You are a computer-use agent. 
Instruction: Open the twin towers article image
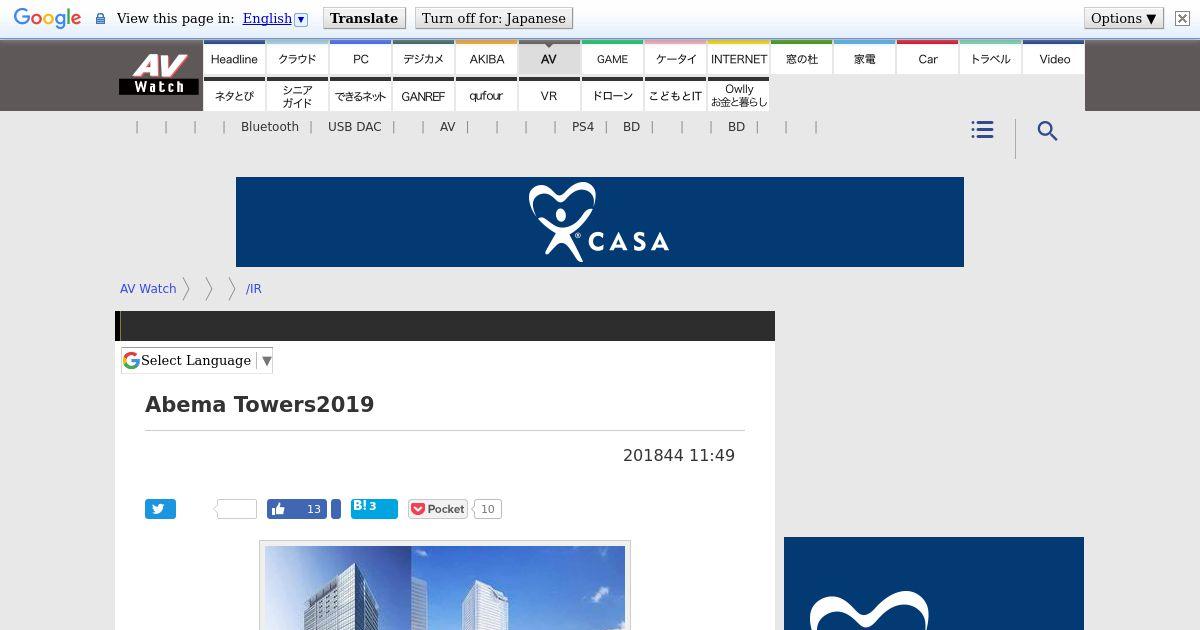pyautogui.click(x=445, y=587)
